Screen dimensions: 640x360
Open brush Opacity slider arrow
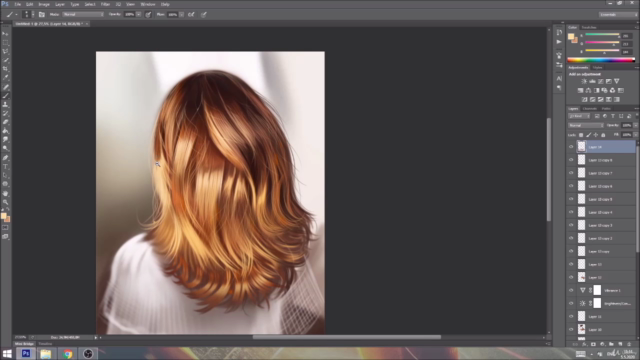click(x=139, y=14)
